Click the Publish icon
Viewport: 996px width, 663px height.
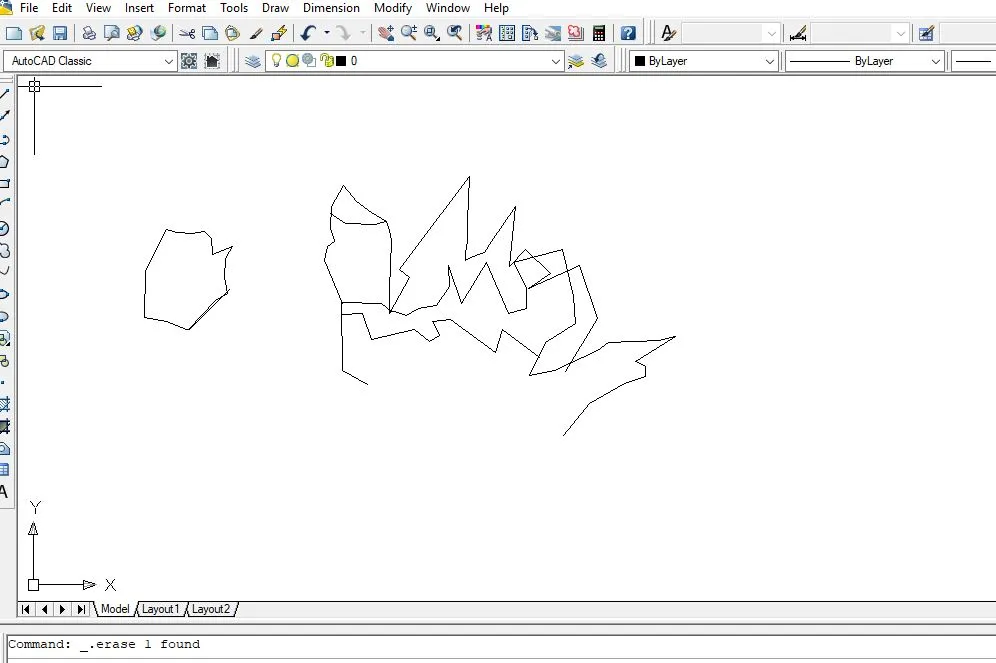click(135, 33)
